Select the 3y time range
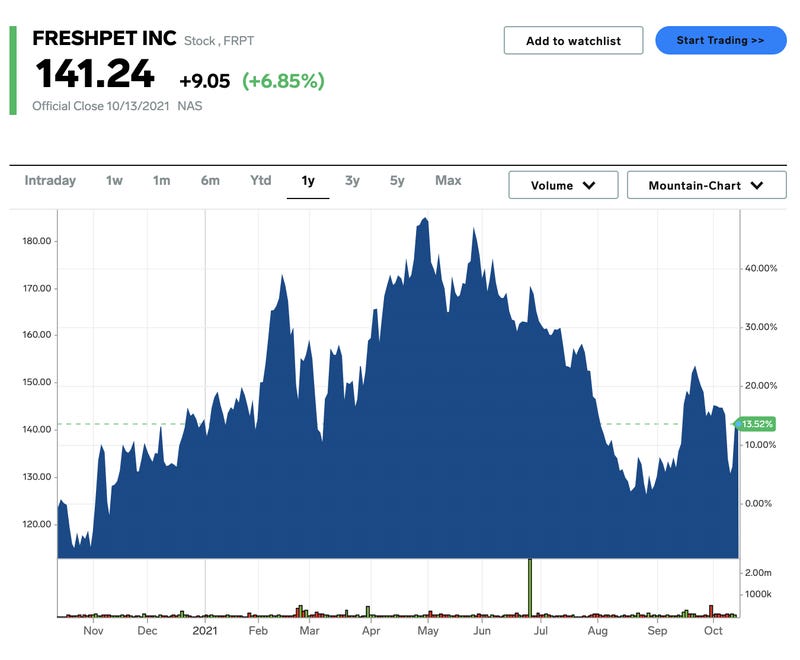 (352, 181)
